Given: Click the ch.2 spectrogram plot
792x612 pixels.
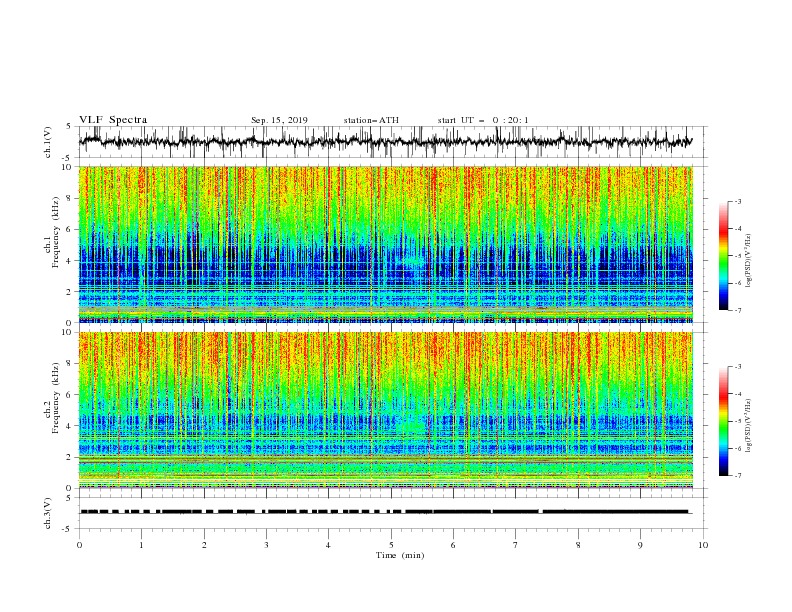Looking at the screenshot, I should (386, 410).
